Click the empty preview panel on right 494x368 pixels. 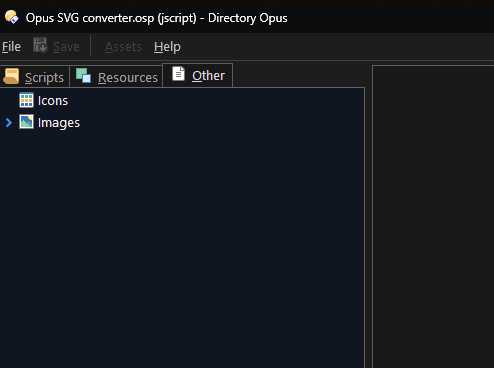click(433, 217)
